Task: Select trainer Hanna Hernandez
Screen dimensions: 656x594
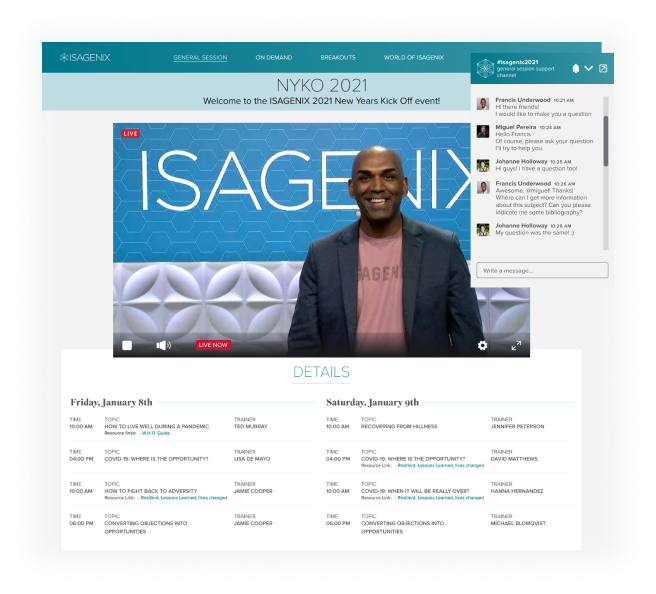Action: click(517, 491)
